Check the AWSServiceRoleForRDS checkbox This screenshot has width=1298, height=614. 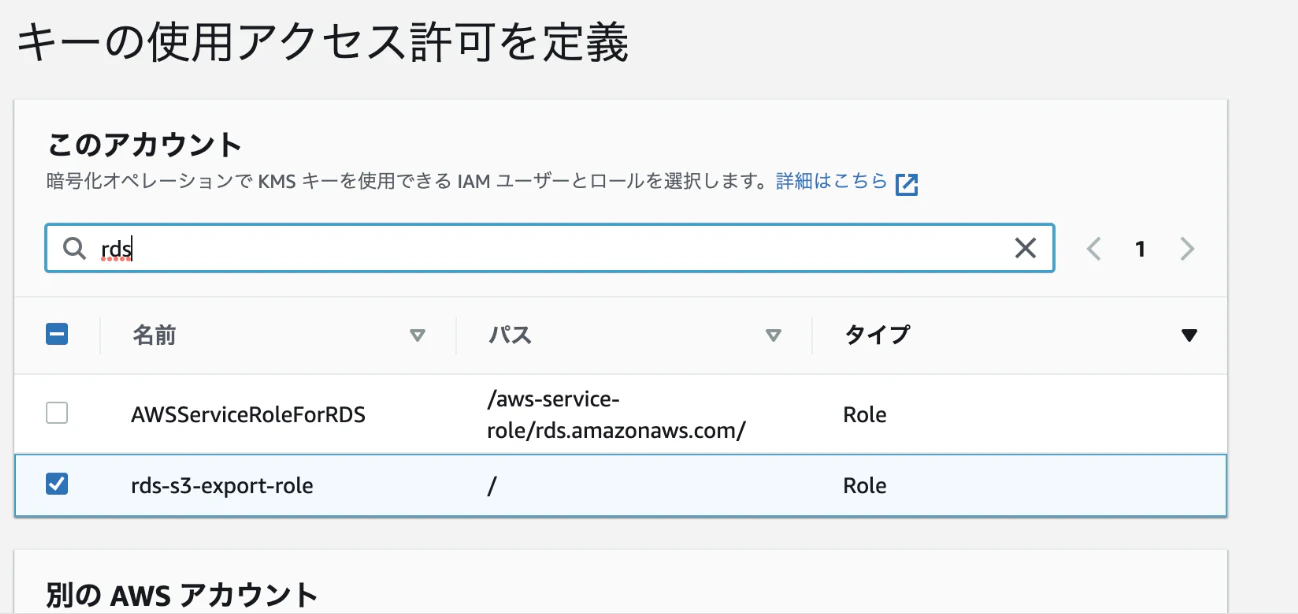(57, 413)
